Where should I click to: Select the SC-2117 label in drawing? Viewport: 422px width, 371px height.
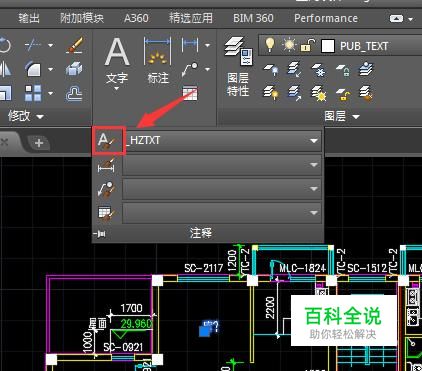(204, 268)
